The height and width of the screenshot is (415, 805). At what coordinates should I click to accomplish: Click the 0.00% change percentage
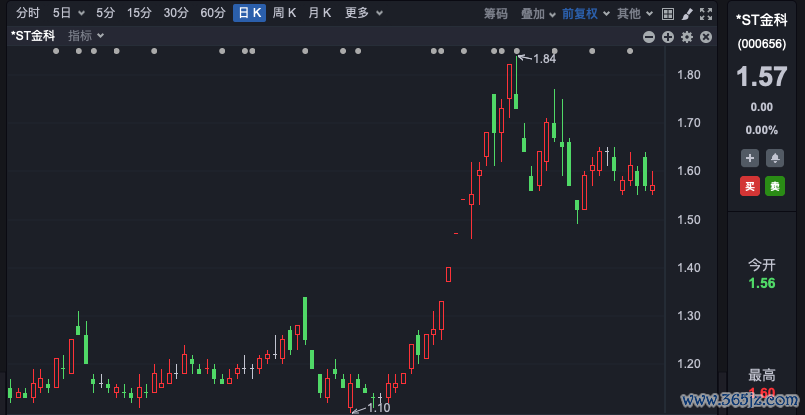click(762, 130)
